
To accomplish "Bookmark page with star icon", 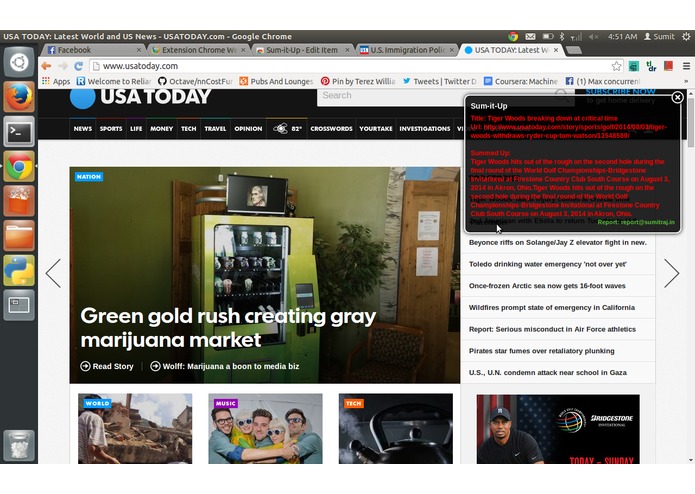I will coord(616,66).
